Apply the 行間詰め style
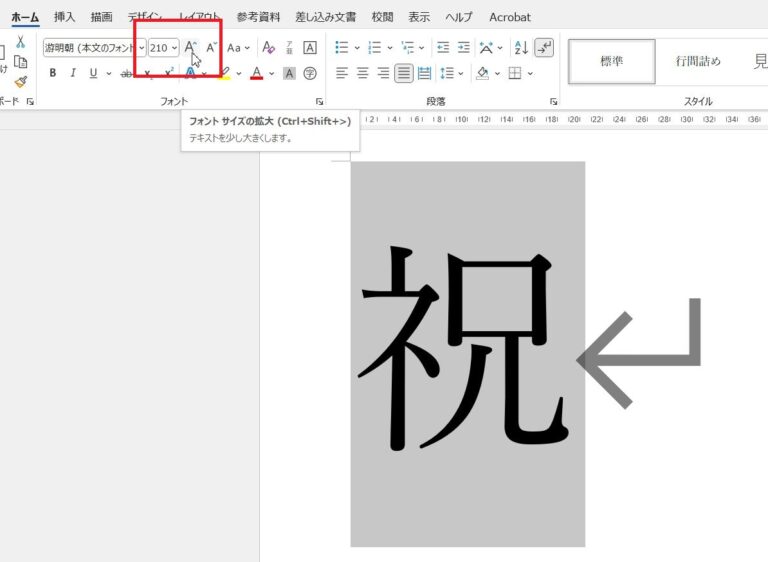This screenshot has height=562, width=768. 697,61
